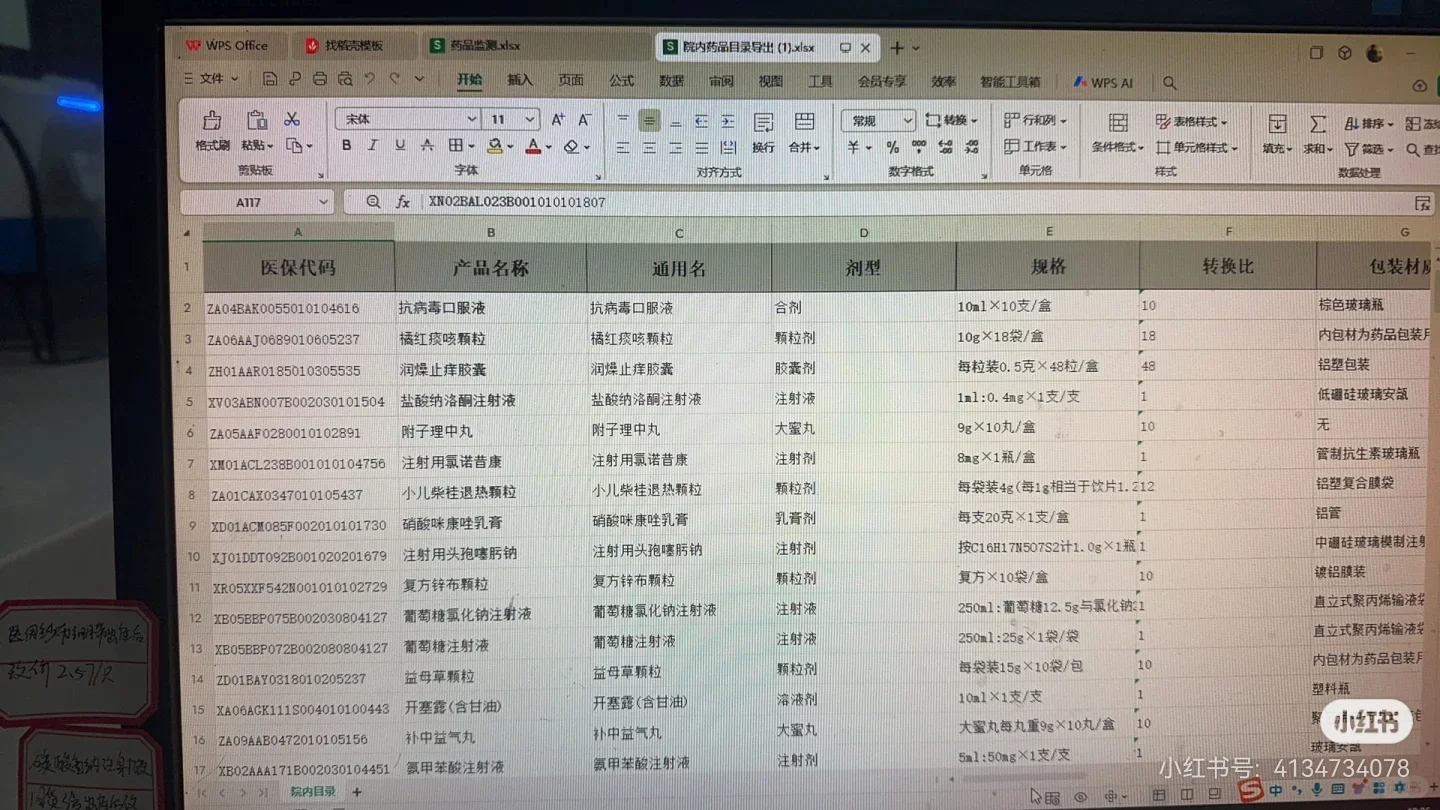Apply bold formatting with the B icon
Image resolution: width=1440 pixels, height=810 pixels.
(346, 145)
